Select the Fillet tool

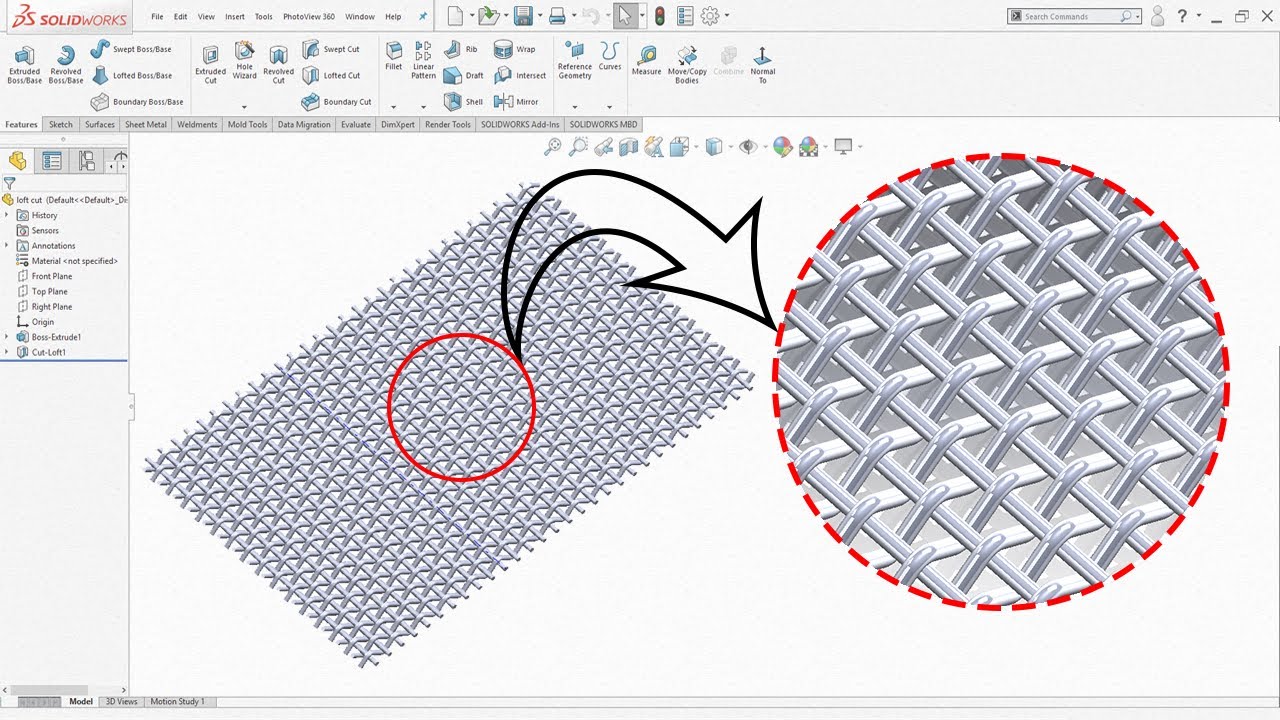[x=394, y=58]
